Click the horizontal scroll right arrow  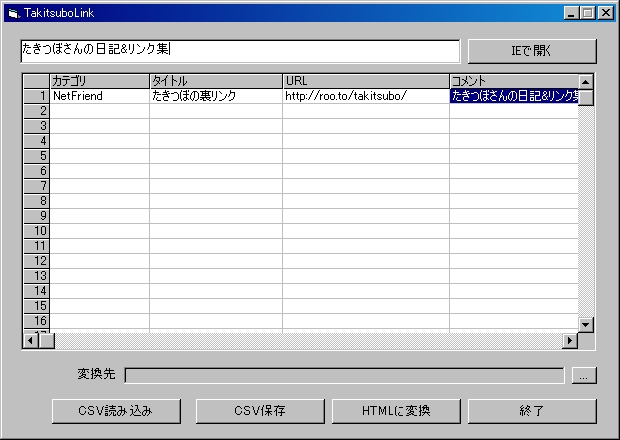point(570,340)
